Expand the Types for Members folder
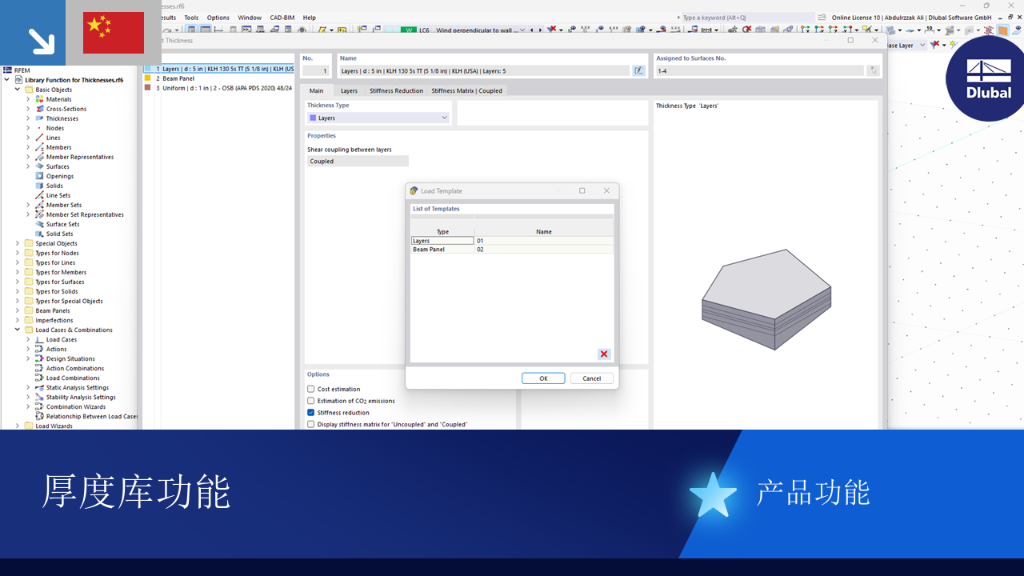Viewport: 1024px width, 576px height. 18,272
